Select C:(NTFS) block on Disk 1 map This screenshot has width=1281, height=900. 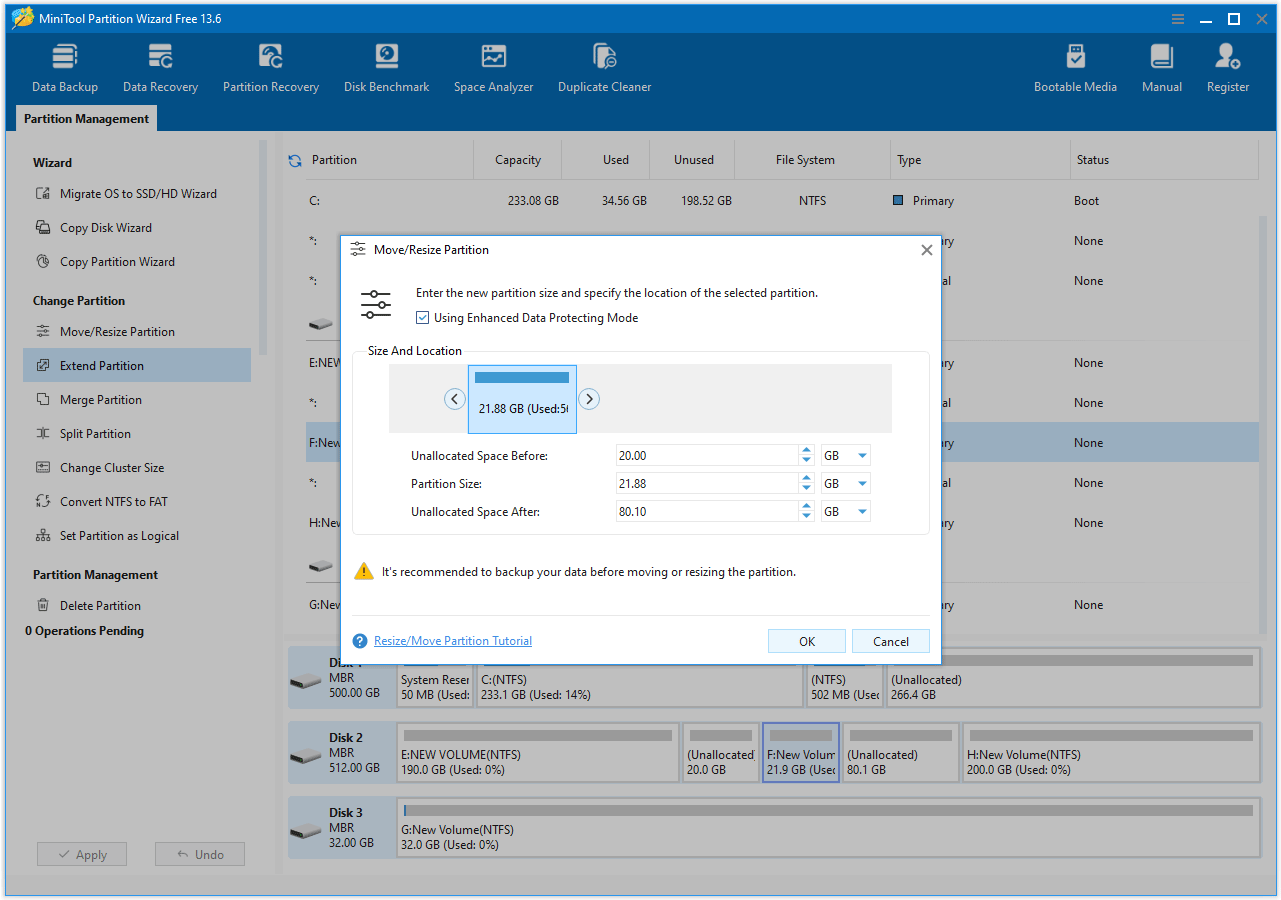coord(640,677)
